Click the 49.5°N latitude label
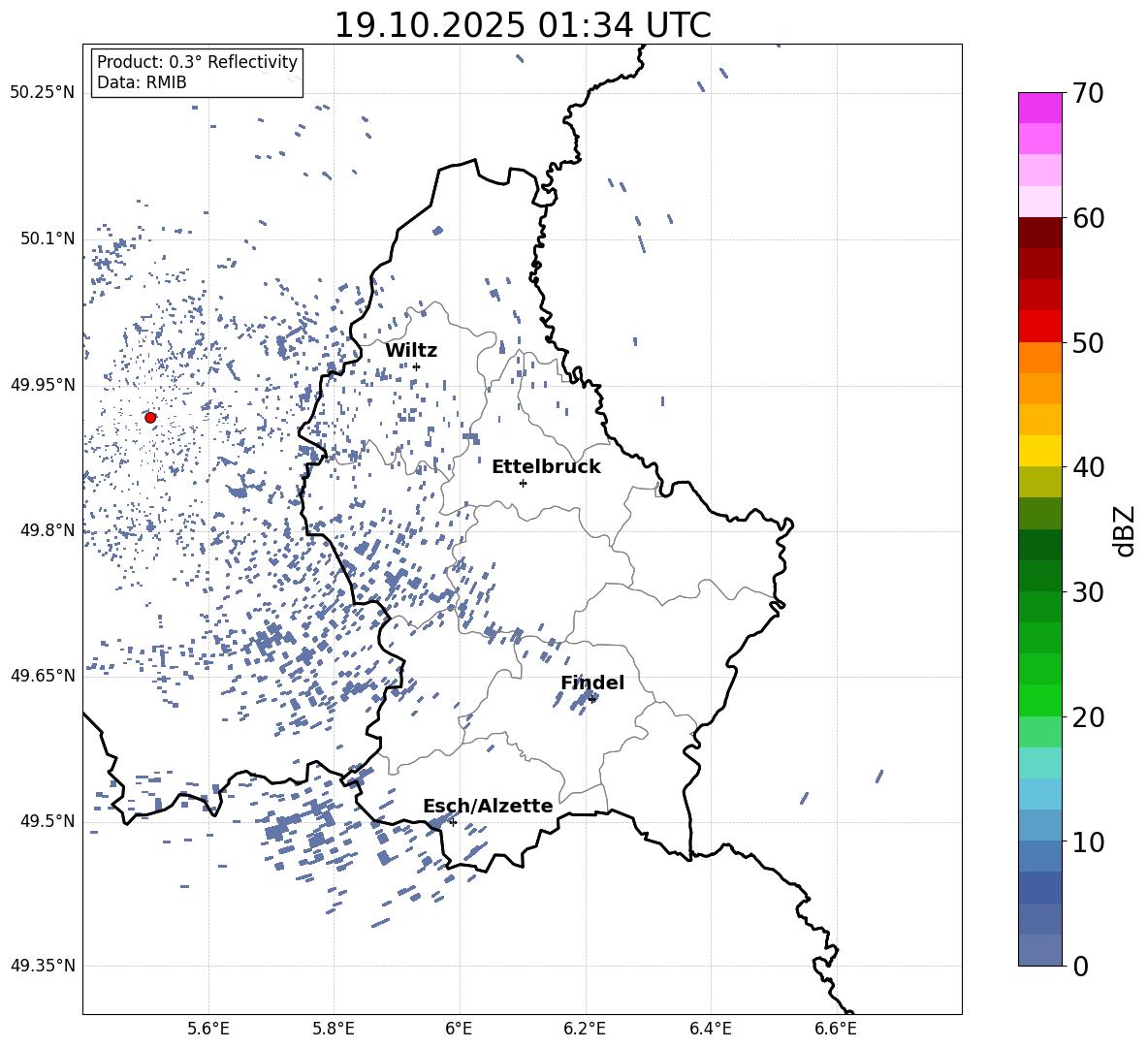Viewport: 1148px width, 1048px height. coord(48,821)
